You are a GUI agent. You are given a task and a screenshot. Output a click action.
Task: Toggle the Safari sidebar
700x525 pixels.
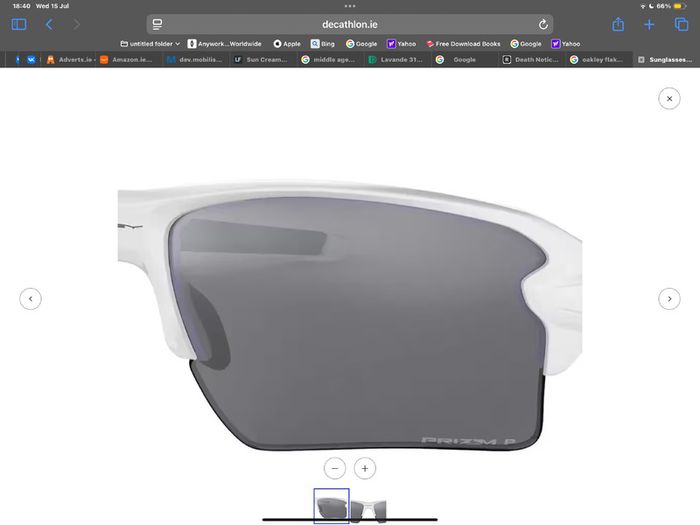pos(19,24)
